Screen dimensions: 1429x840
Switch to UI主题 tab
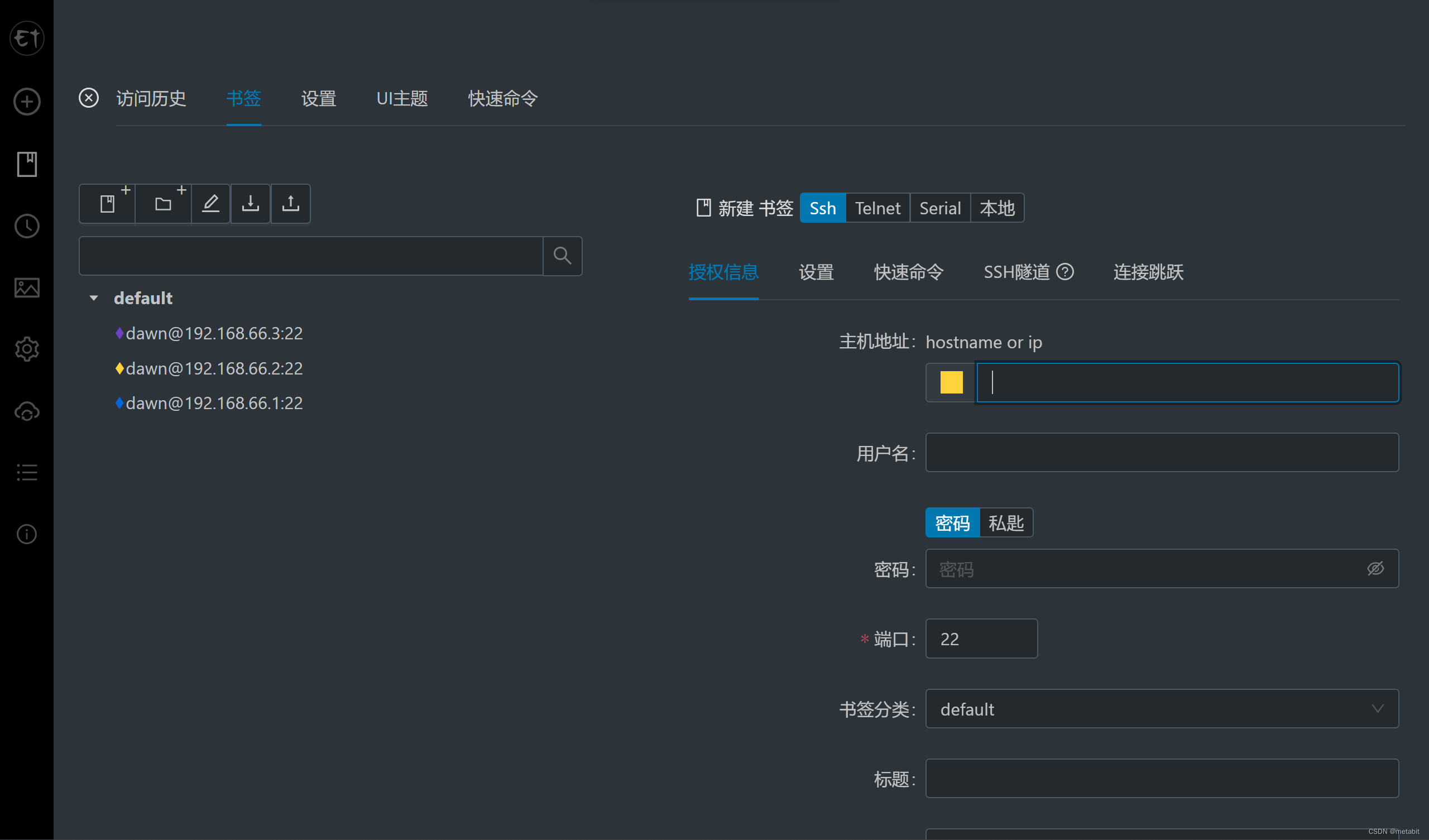coord(402,99)
